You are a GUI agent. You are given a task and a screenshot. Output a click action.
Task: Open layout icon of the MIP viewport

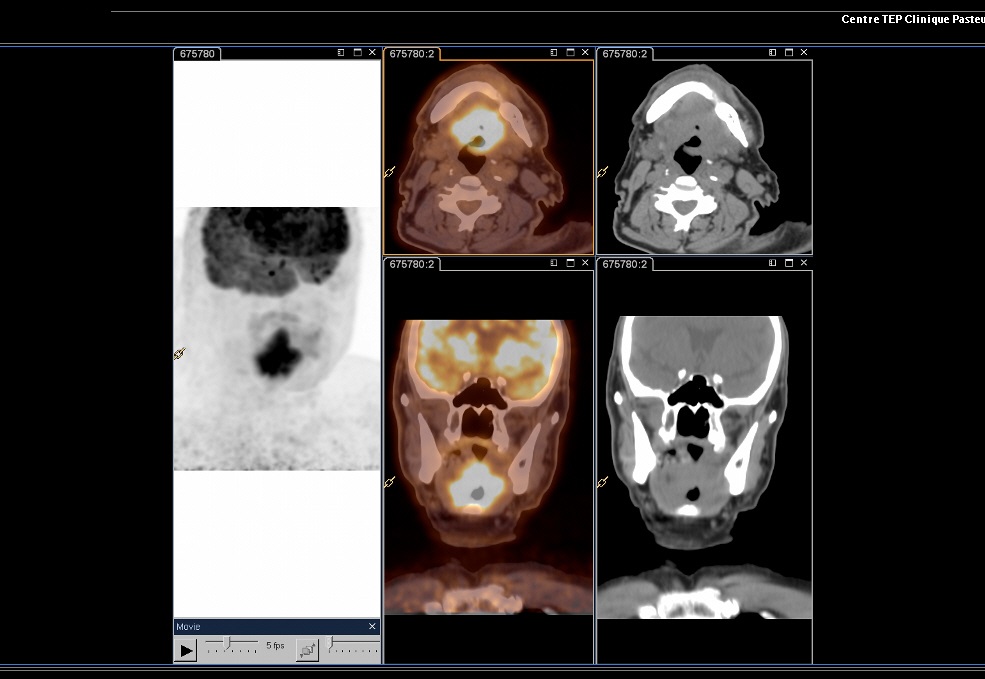point(341,53)
